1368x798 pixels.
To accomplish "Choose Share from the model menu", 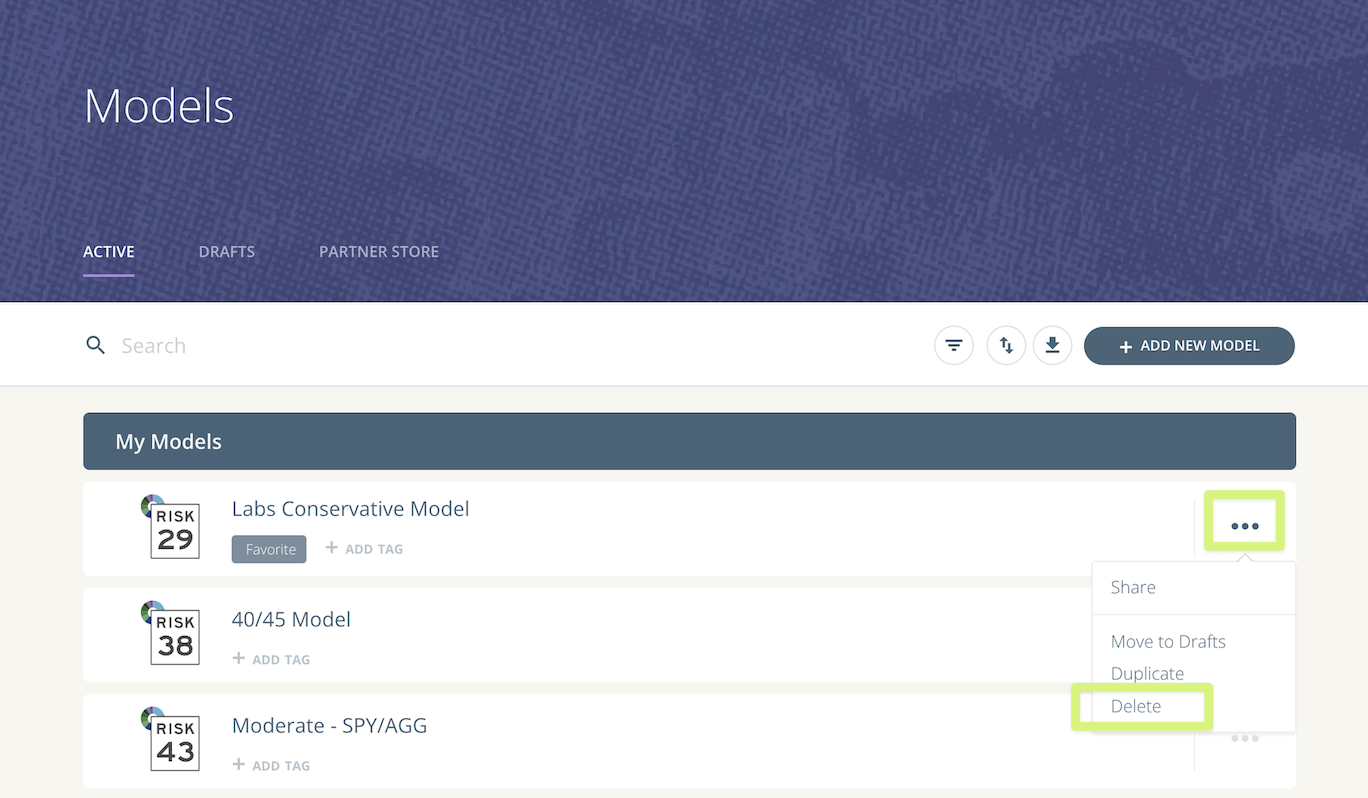I will point(1133,587).
